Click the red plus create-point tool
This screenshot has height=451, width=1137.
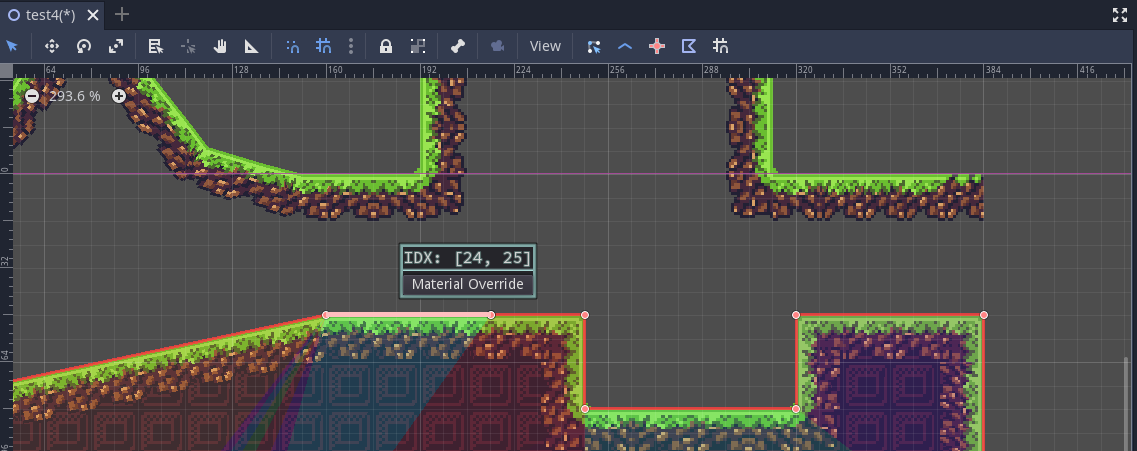[657, 46]
